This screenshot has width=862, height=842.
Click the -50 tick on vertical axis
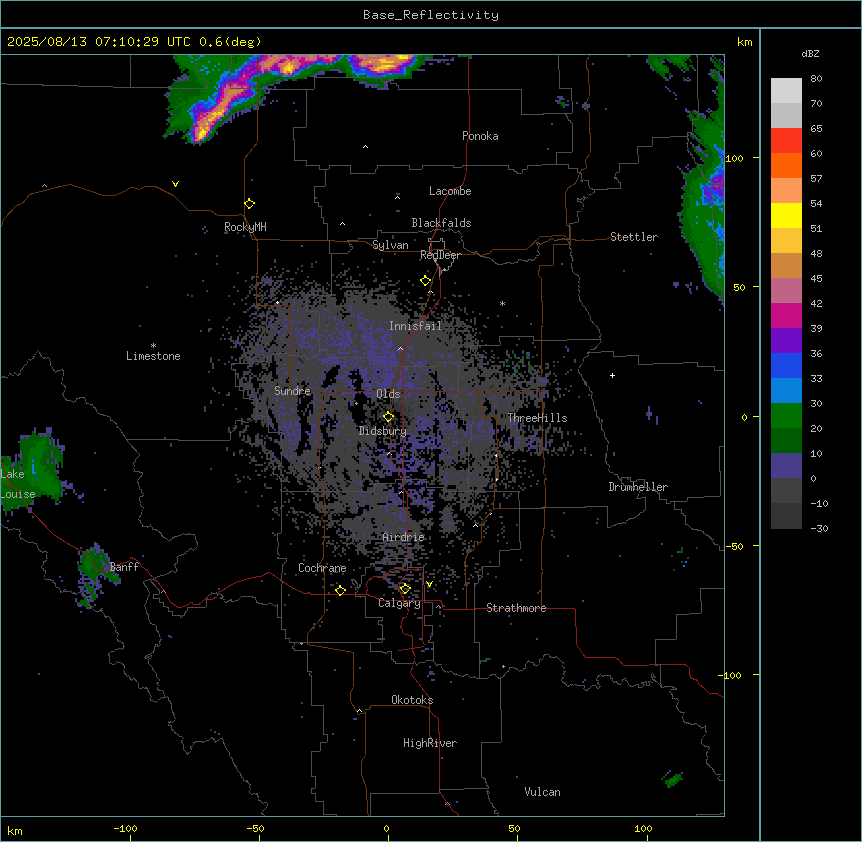(x=734, y=546)
